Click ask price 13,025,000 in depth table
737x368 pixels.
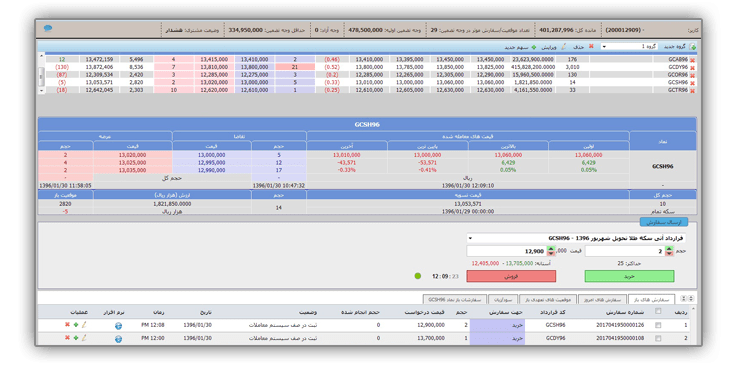(133, 163)
